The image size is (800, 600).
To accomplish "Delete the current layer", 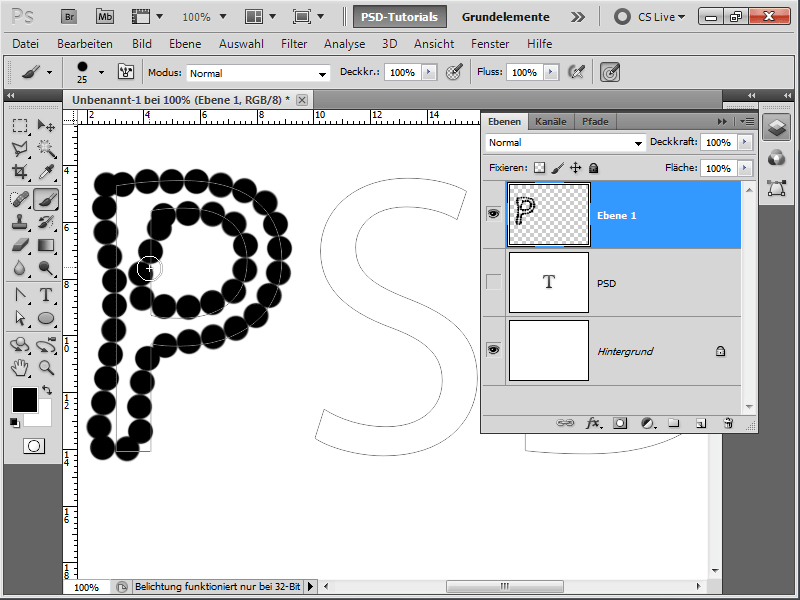I will coord(728,423).
